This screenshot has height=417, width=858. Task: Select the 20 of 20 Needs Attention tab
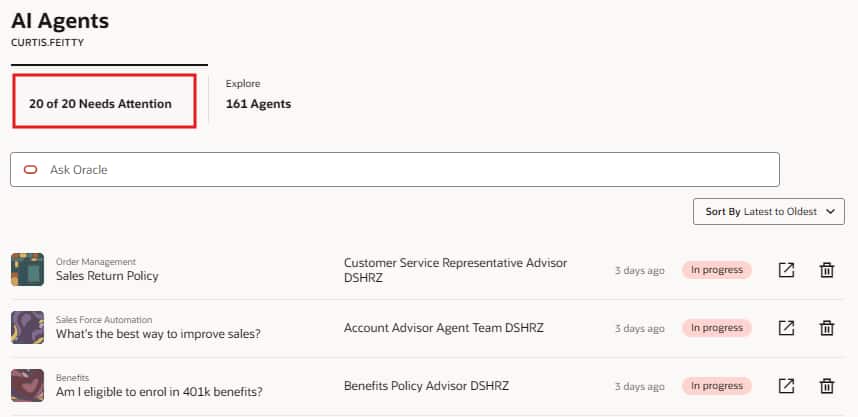click(x=100, y=103)
